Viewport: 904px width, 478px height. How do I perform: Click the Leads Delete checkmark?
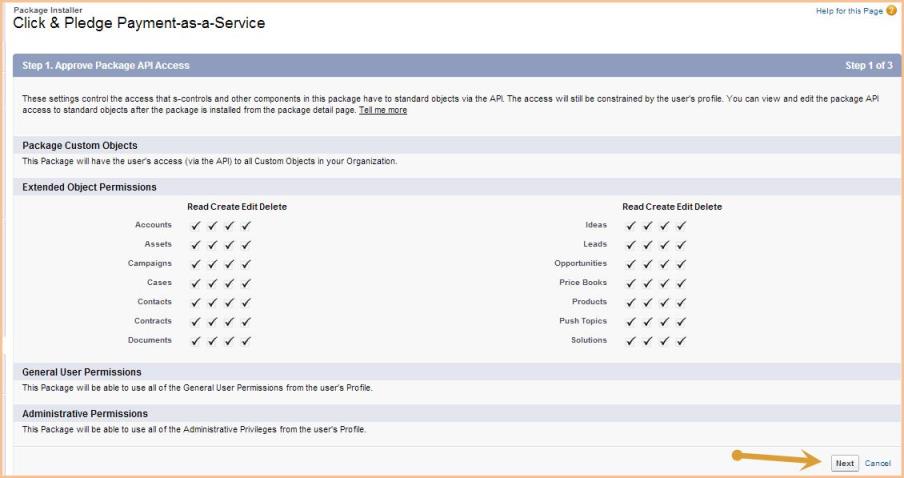coord(681,244)
